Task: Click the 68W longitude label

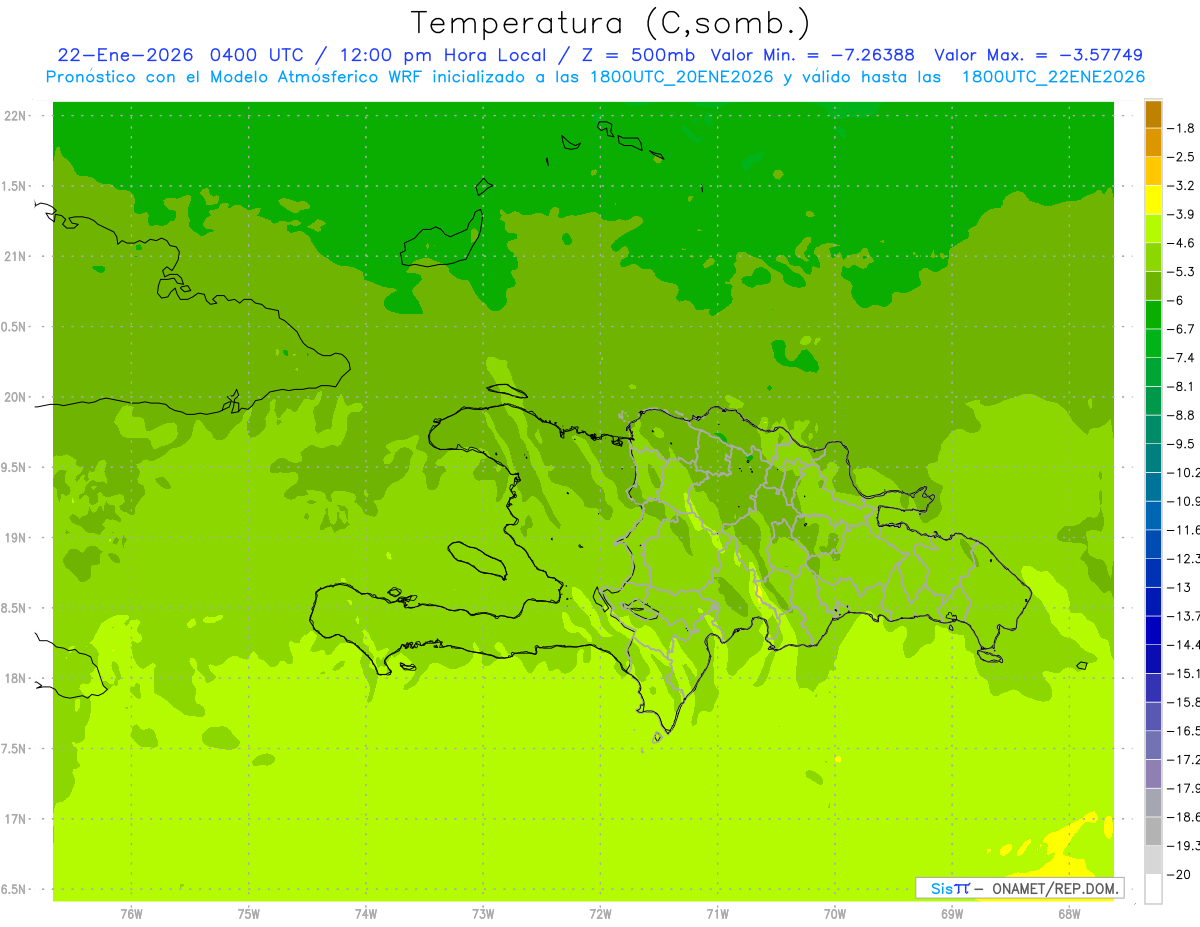Action: coord(1069,913)
